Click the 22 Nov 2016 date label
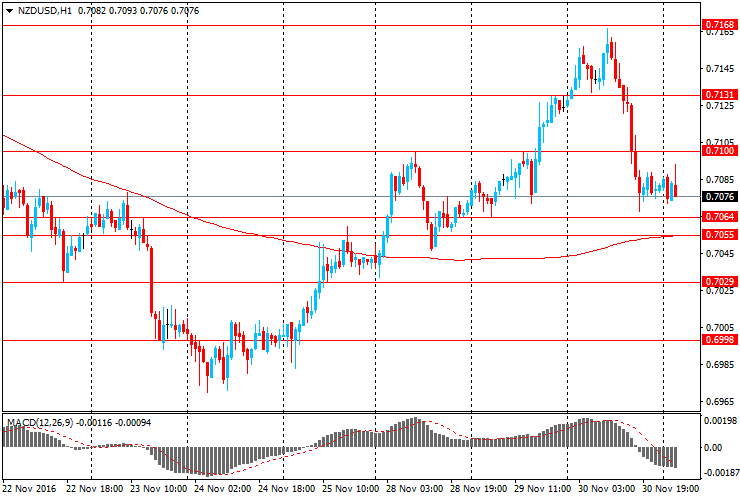740x500 pixels. pyautogui.click(x=29, y=490)
